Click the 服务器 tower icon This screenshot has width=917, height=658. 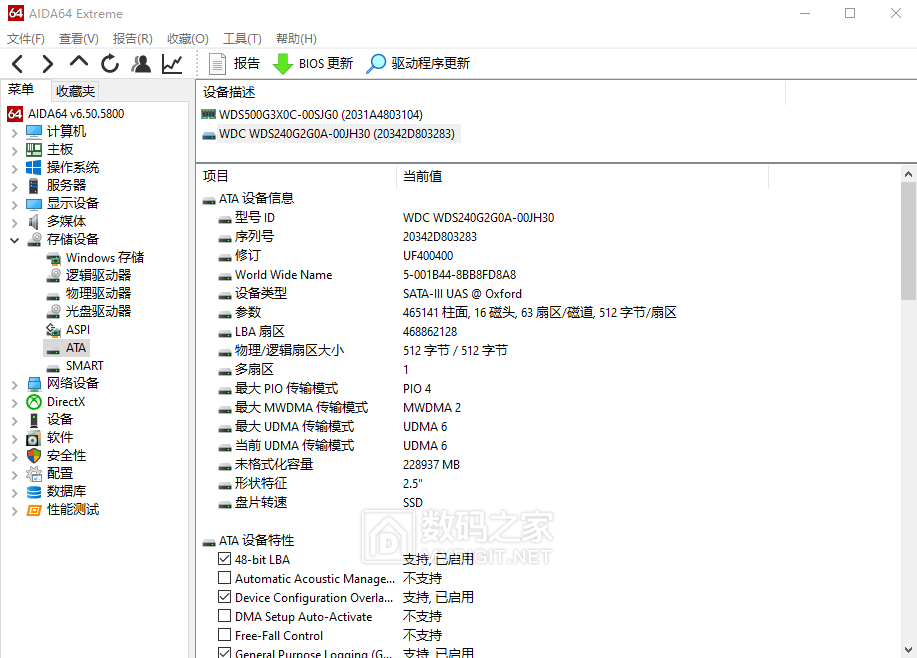pyautogui.click(x=34, y=185)
